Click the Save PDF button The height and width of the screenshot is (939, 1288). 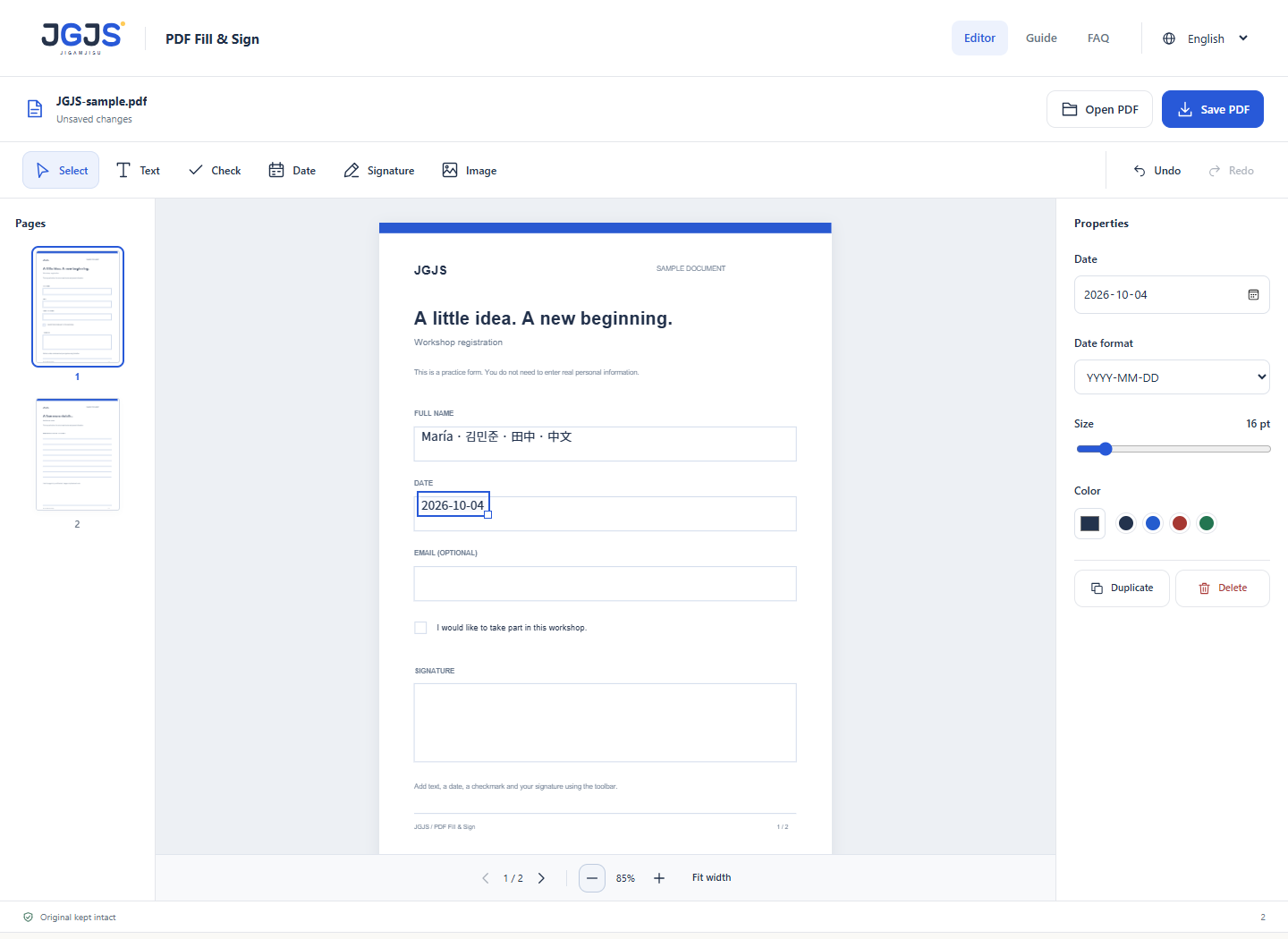(x=1213, y=109)
